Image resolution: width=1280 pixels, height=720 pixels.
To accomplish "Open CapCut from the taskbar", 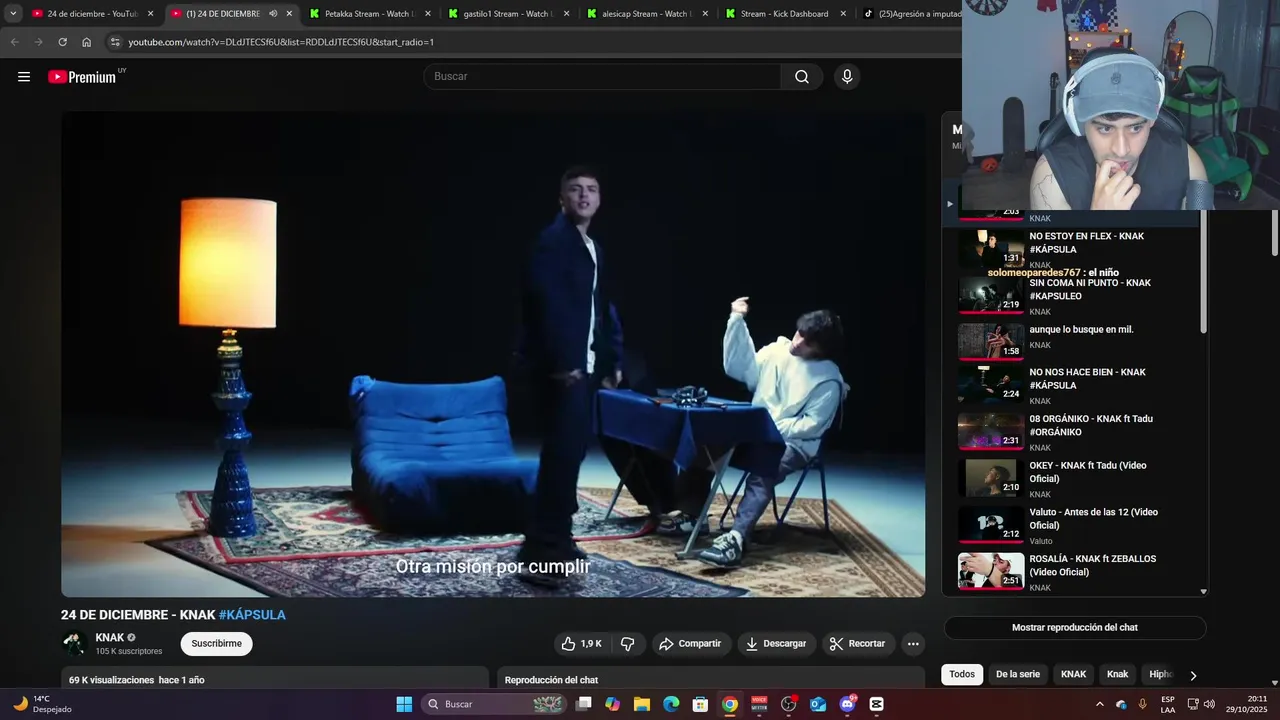I will [877, 704].
